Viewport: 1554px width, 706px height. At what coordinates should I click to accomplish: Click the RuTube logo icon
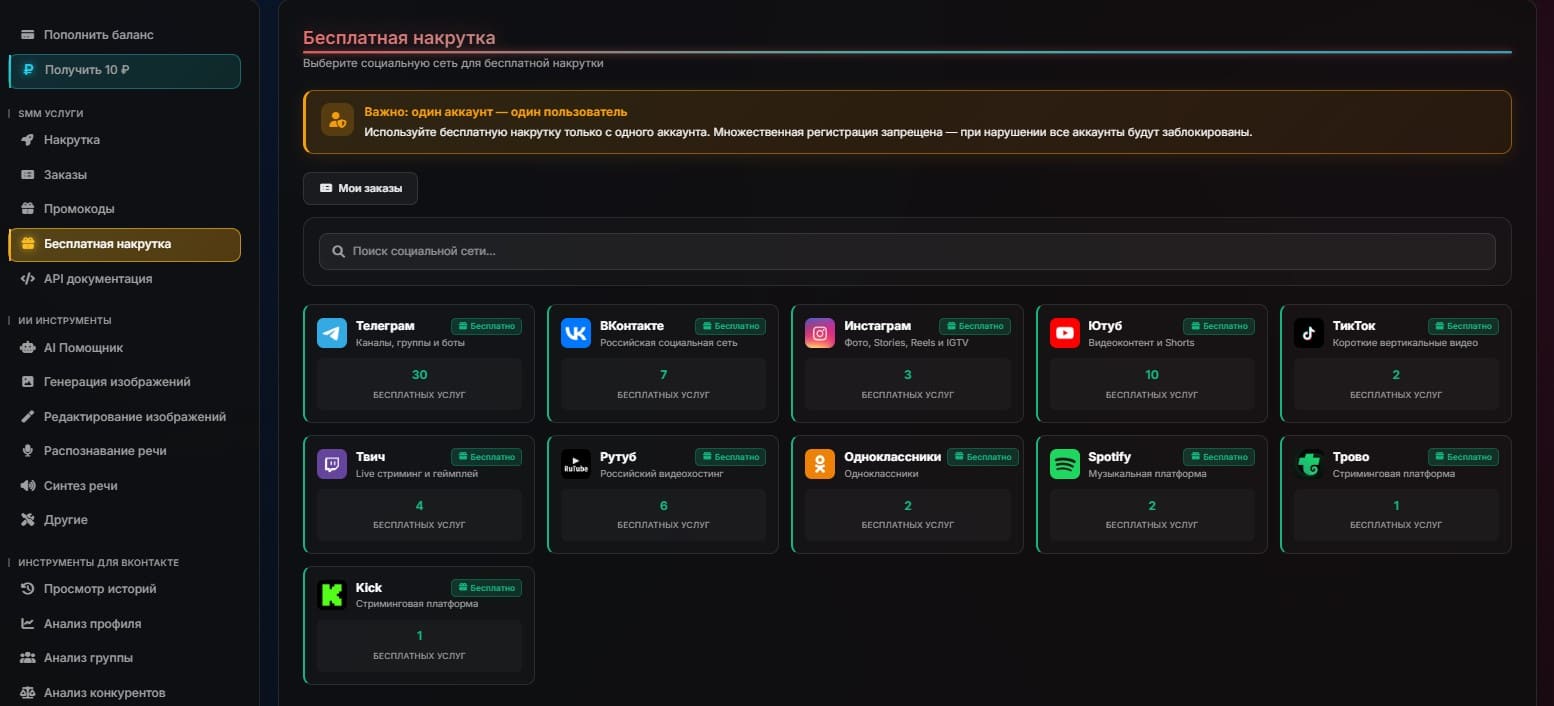[576, 464]
